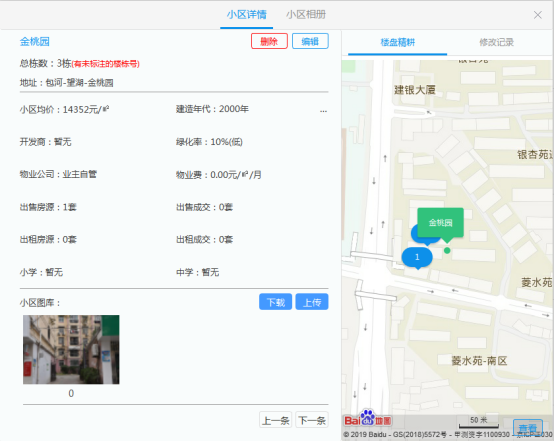Click the 下载 button in gallery
The height and width of the screenshot is (441, 554).
coord(276,302)
